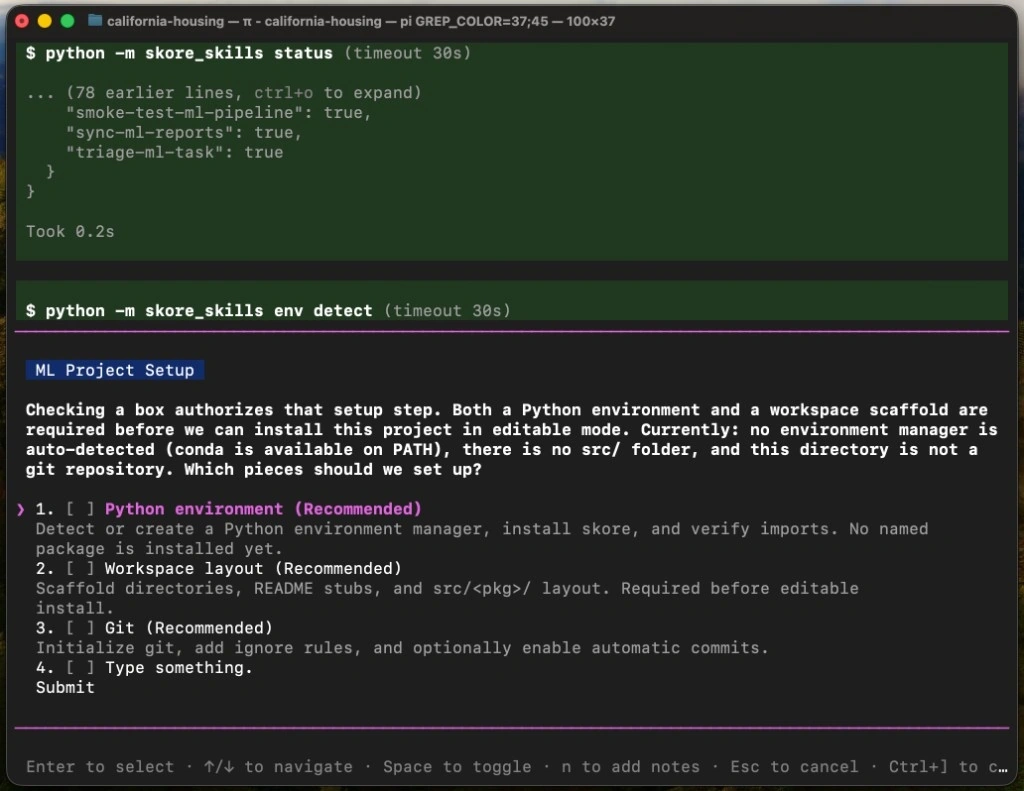Click the window title california-housing

pyautogui.click(x=360, y=21)
